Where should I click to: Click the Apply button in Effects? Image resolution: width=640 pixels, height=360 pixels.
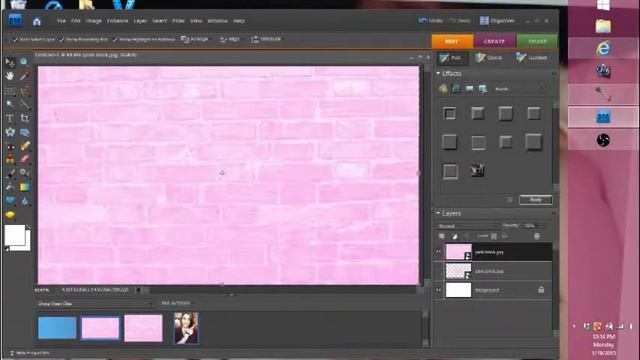click(536, 200)
